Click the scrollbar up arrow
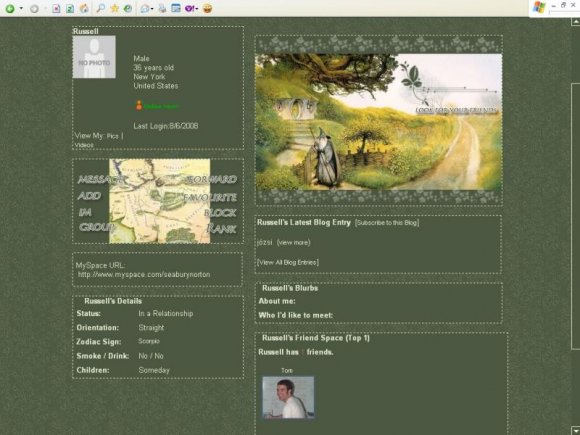This screenshot has width=580, height=435. click(x=576, y=22)
